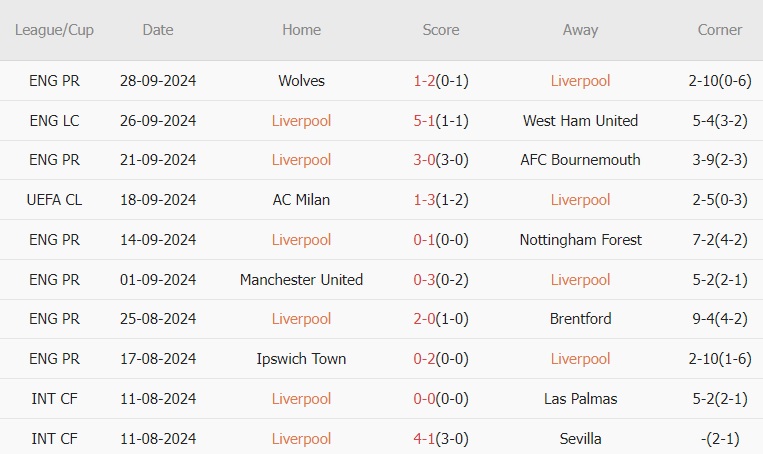The height and width of the screenshot is (454, 763).
Task: Select AFC Bournemouth away team
Action: point(580,160)
